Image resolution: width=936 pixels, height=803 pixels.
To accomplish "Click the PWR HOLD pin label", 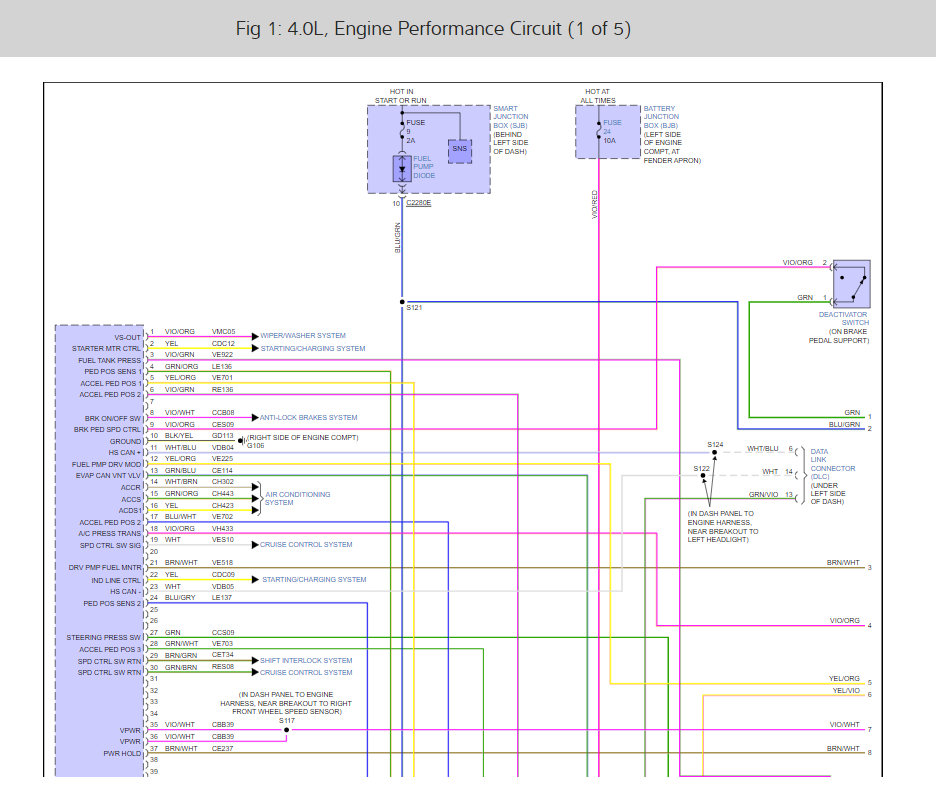I will pyautogui.click(x=122, y=753).
